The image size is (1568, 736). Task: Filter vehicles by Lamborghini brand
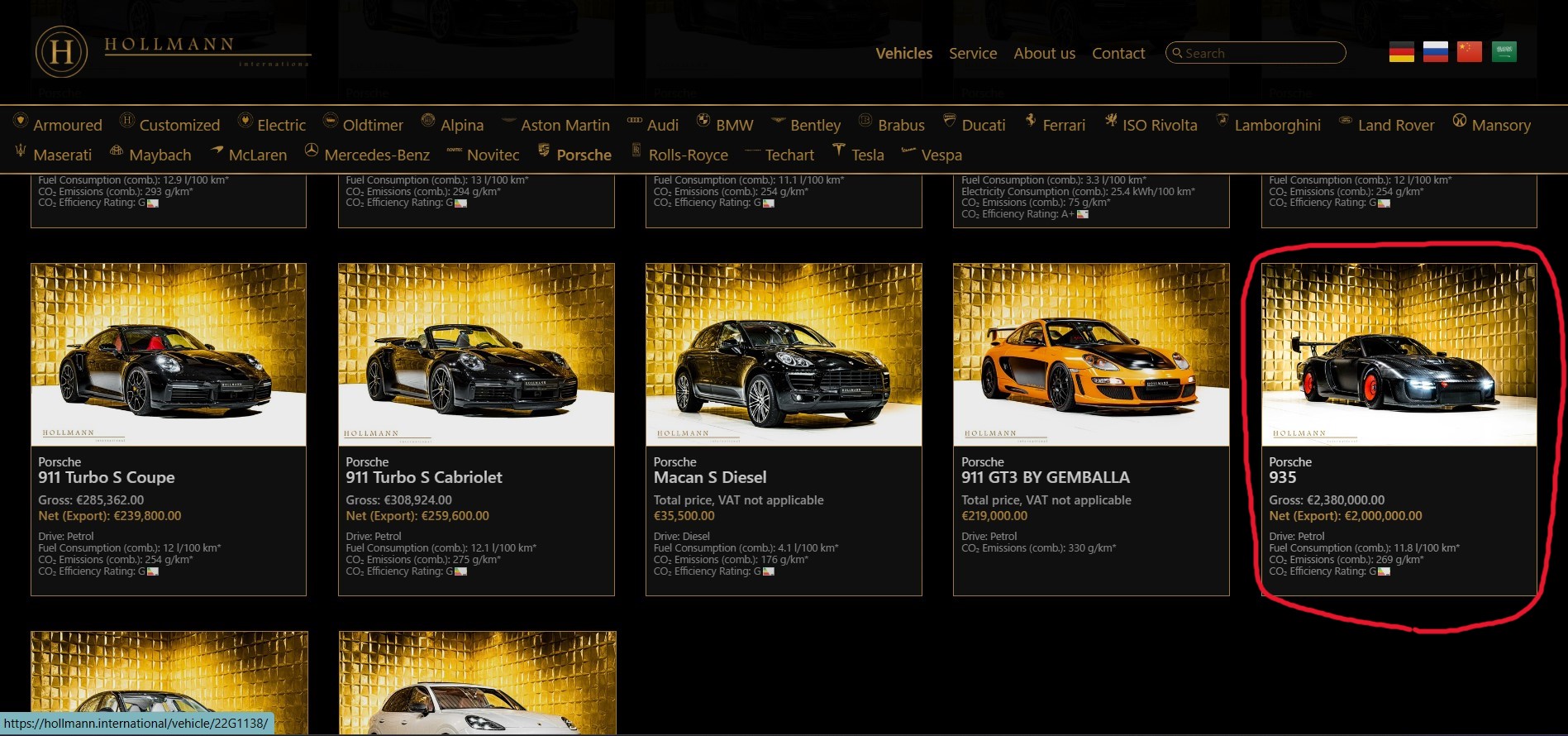tap(1277, 125)
